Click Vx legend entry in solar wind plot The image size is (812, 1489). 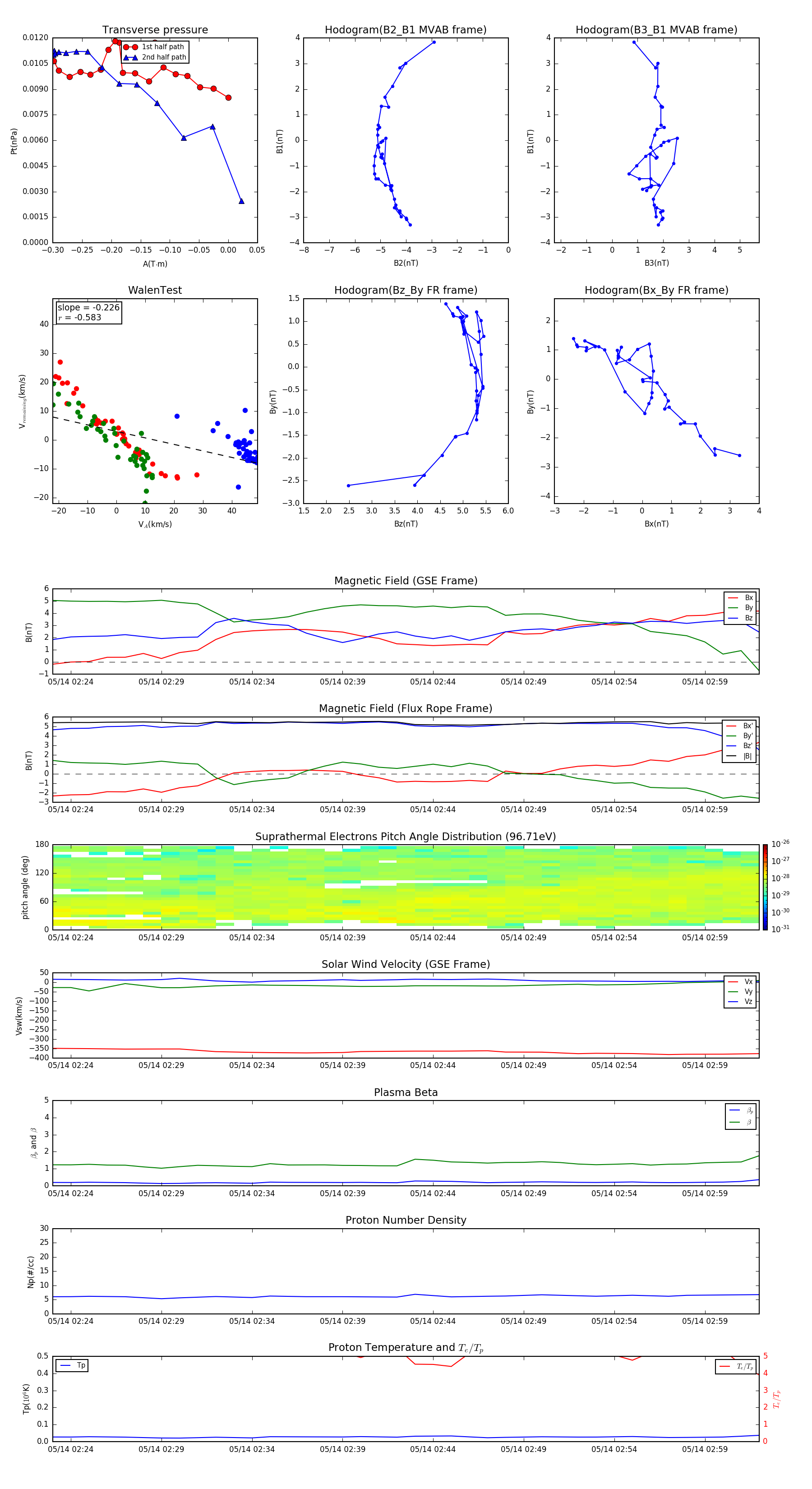coord(740,981)
